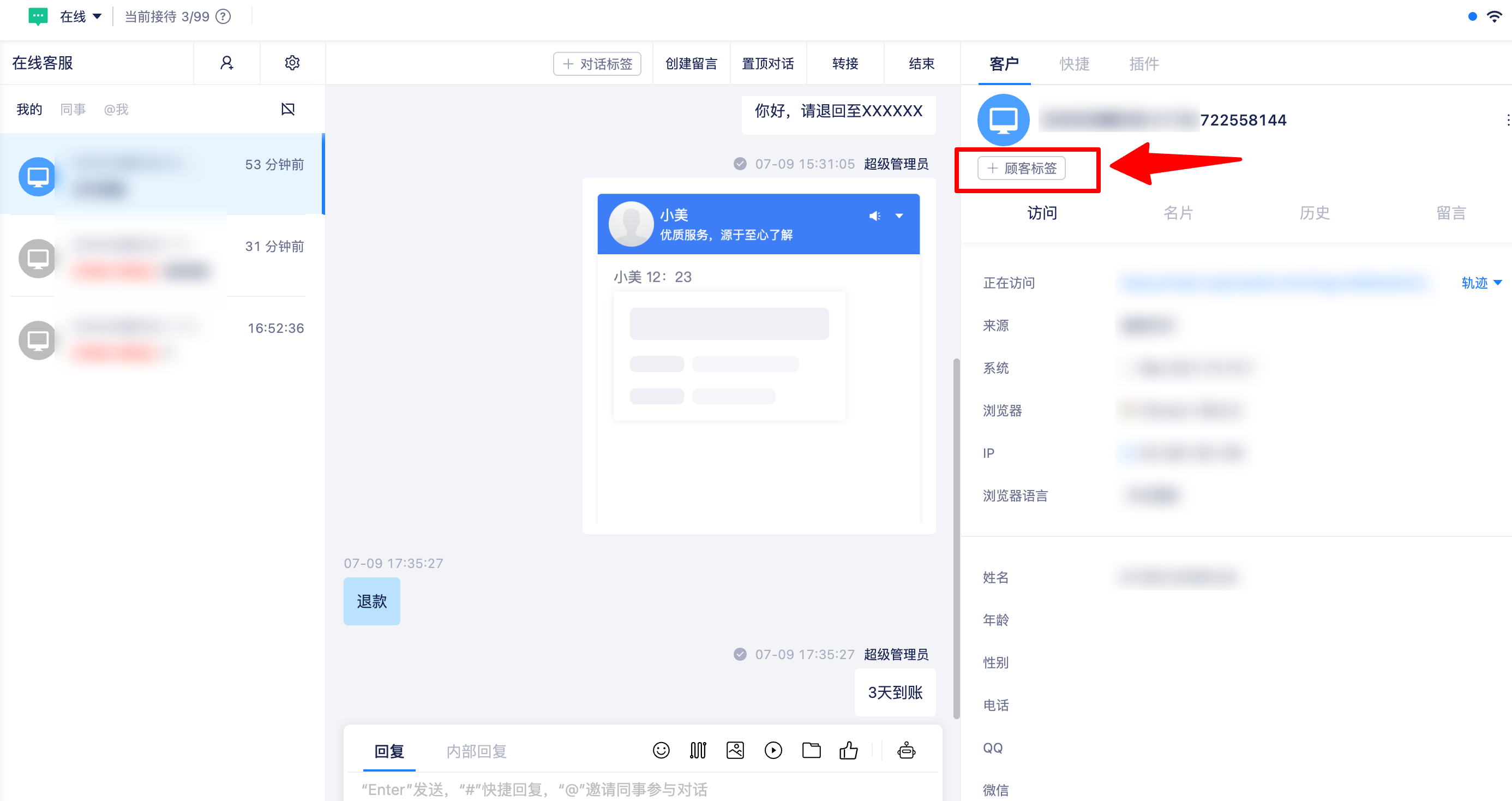This screenshot has width=1512, height=801.
Task: Open settings gear in 在线客服 header
Action: [292, 63]
